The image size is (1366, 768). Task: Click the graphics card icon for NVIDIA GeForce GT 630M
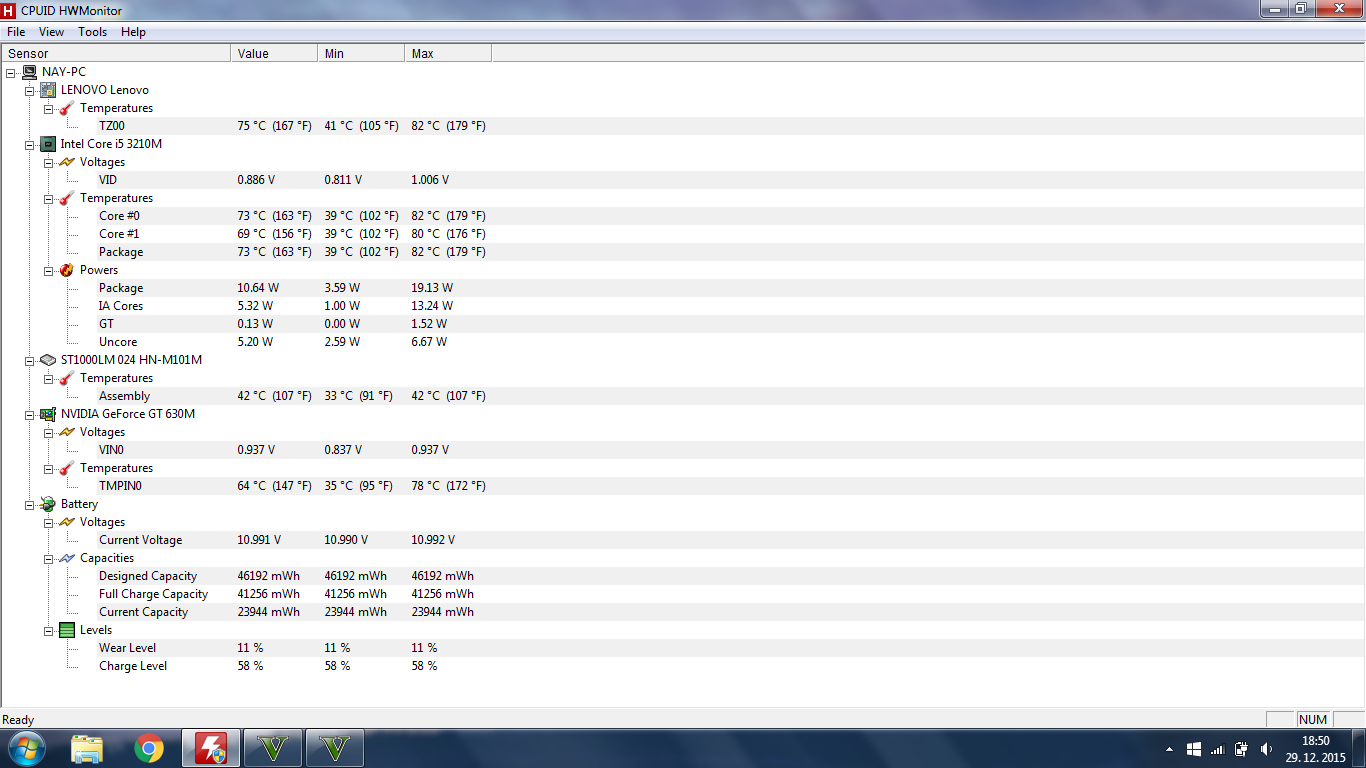click(x=48, y=414)
